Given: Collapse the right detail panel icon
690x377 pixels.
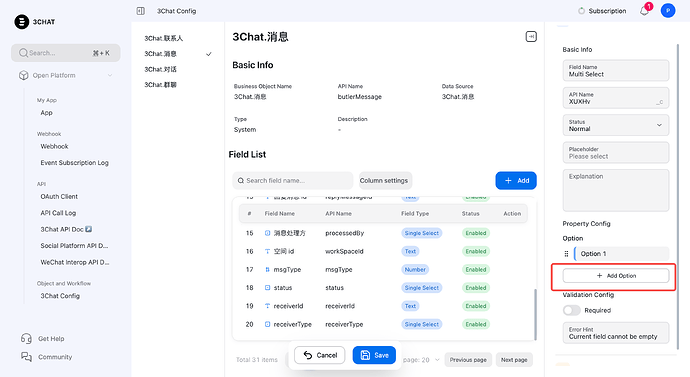Looking at the screenshot, I should pos(531,37).
